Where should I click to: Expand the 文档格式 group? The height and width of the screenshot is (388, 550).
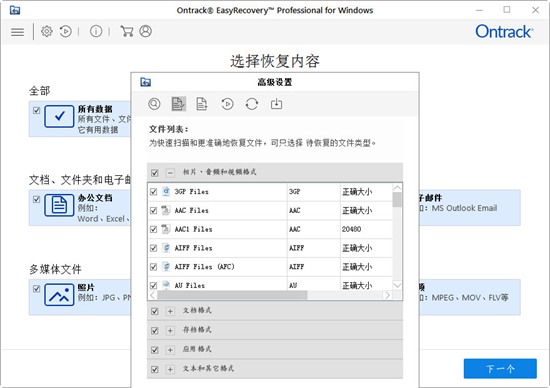coord(170,311)
